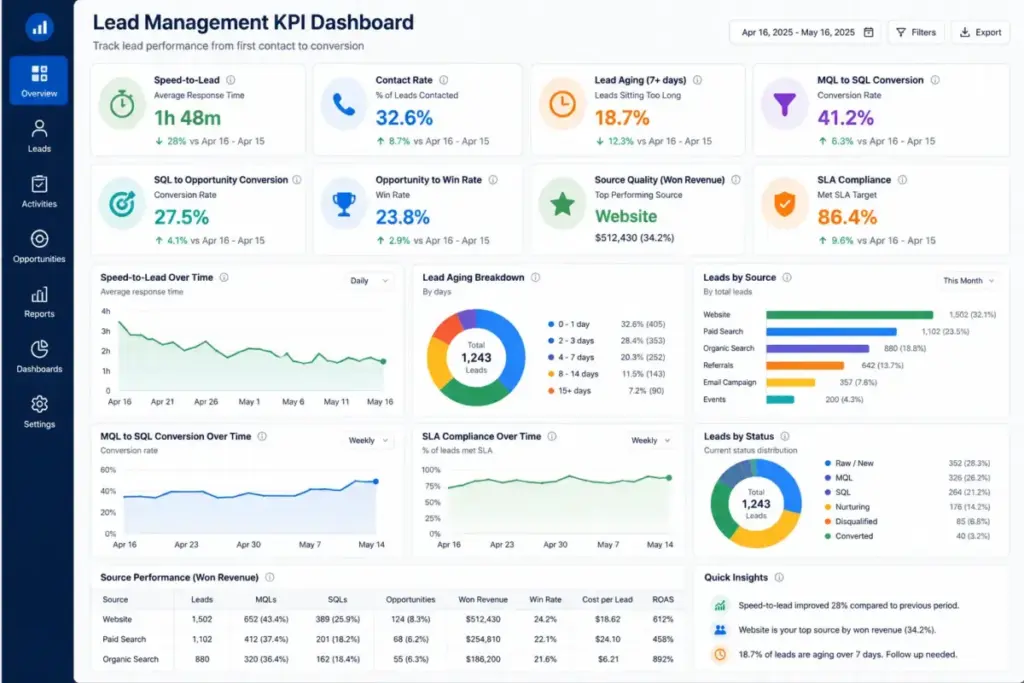Show info for MQL to SQL Conversion Over Time
1024x683 pixels.
[262, 436]
